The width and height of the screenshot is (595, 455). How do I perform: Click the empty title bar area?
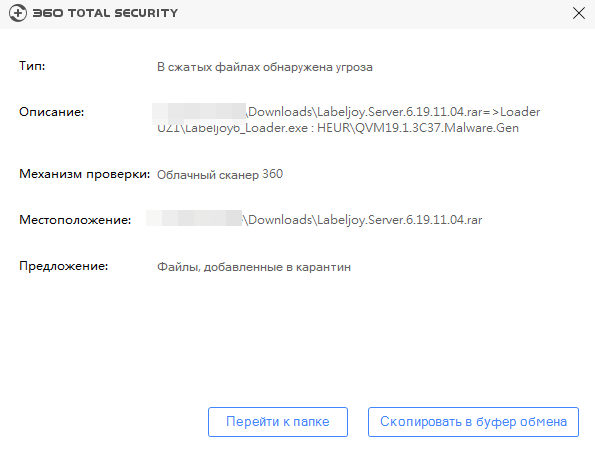coord(372,14)
